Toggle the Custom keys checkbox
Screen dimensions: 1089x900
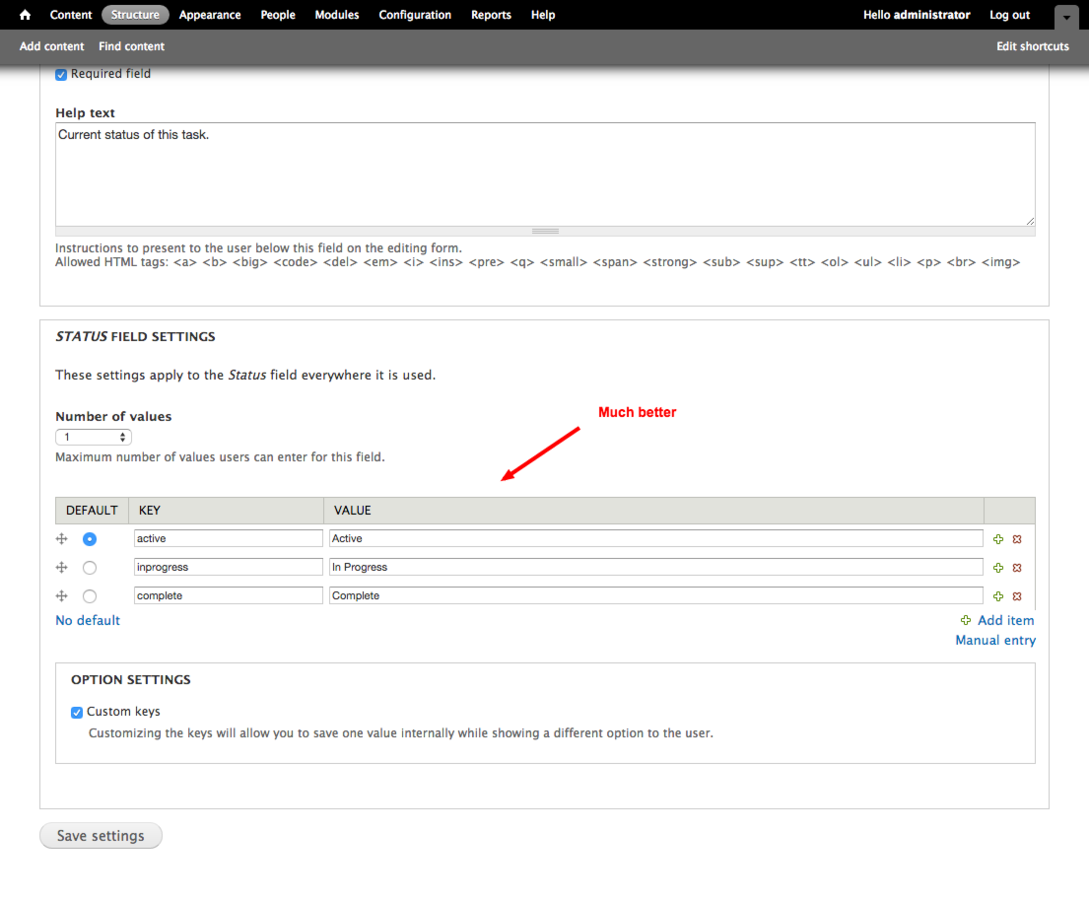tap(77, 712)
